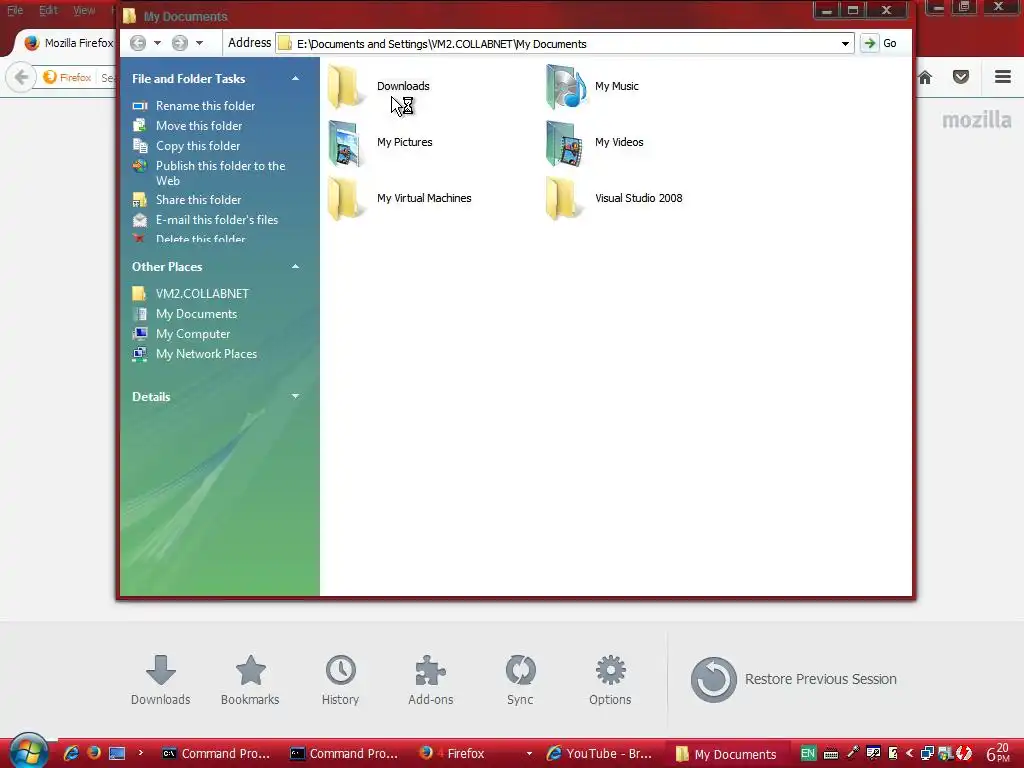Image resolution: width=1024 pixels, height=768 pixels.
Task: Launch Firefox from quick launch
Action: 93,754
